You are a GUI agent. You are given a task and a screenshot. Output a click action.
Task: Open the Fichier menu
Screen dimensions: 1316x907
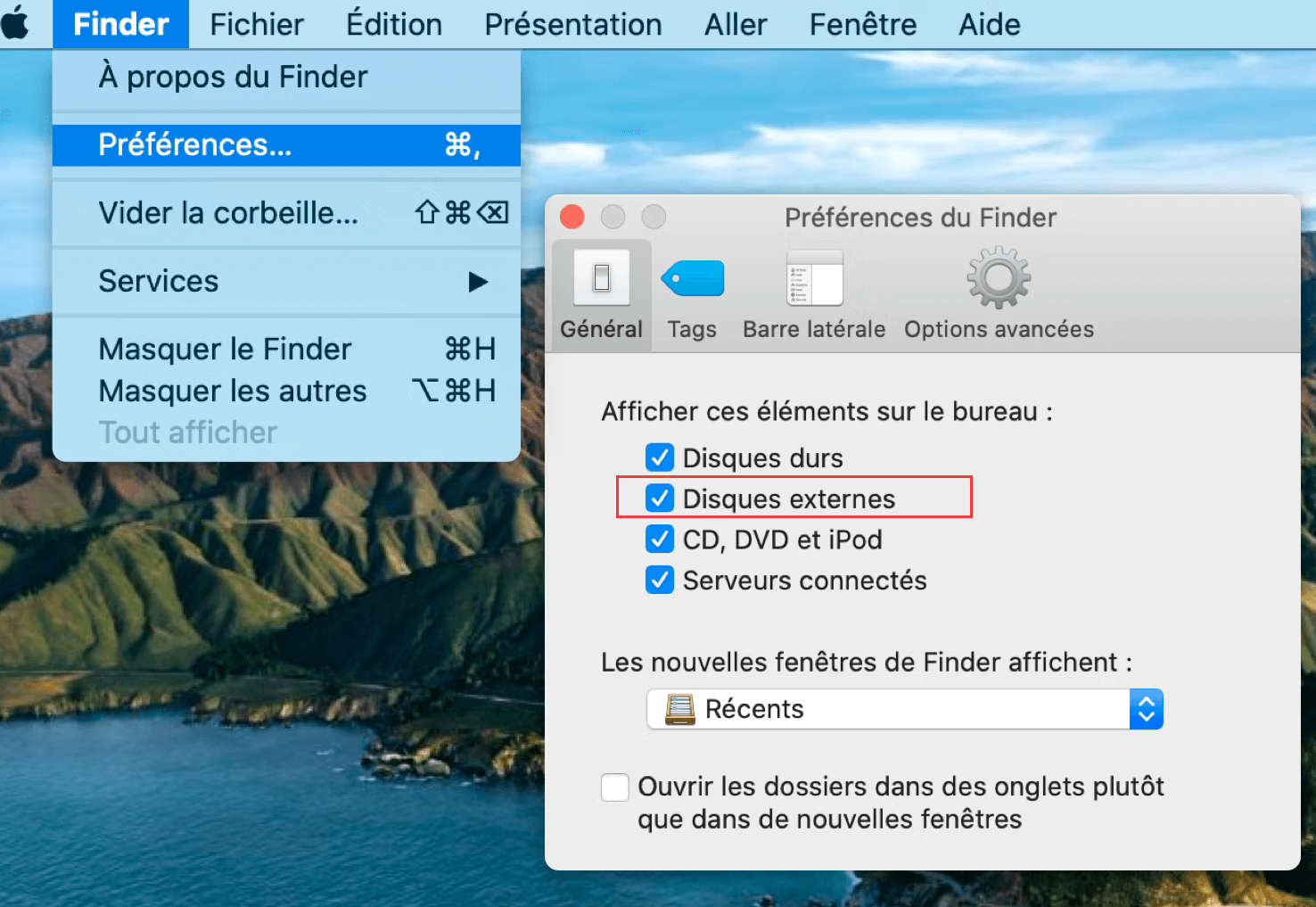coord(255,24)
